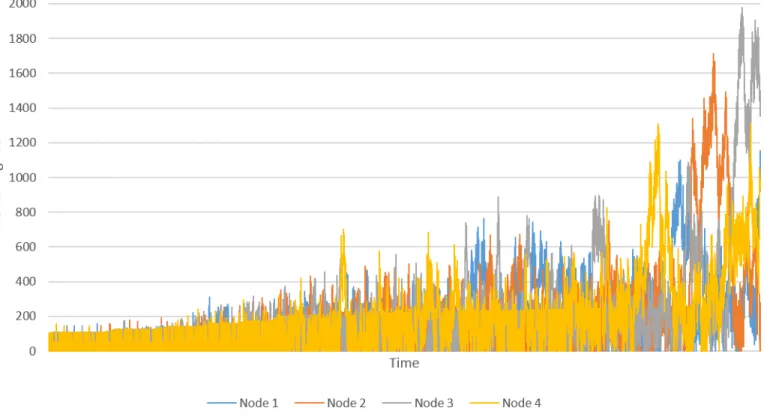Click the 1000 y-axis label
This screenshot has width=767, height=417.
click(x=23, y=178)
